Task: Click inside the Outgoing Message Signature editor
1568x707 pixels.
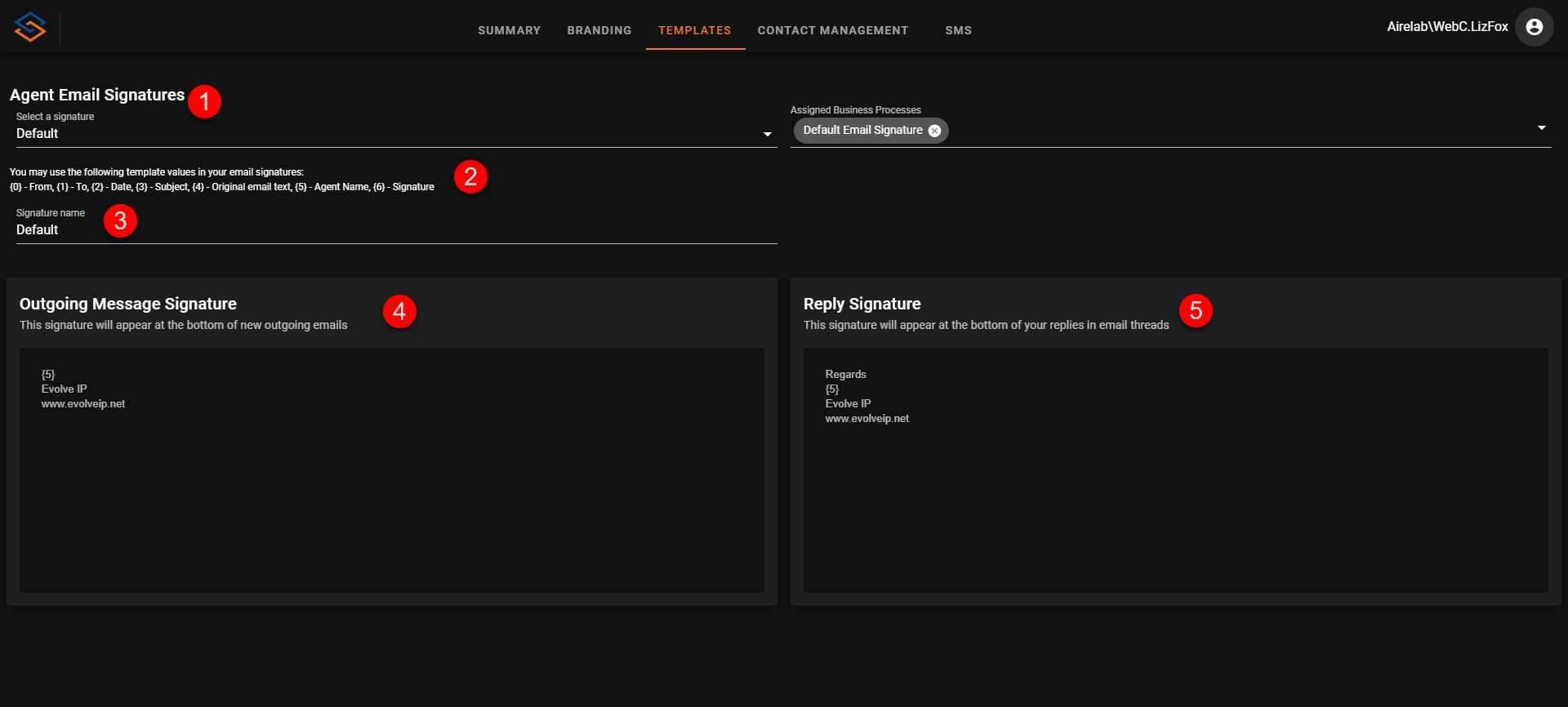Action: 392,490
